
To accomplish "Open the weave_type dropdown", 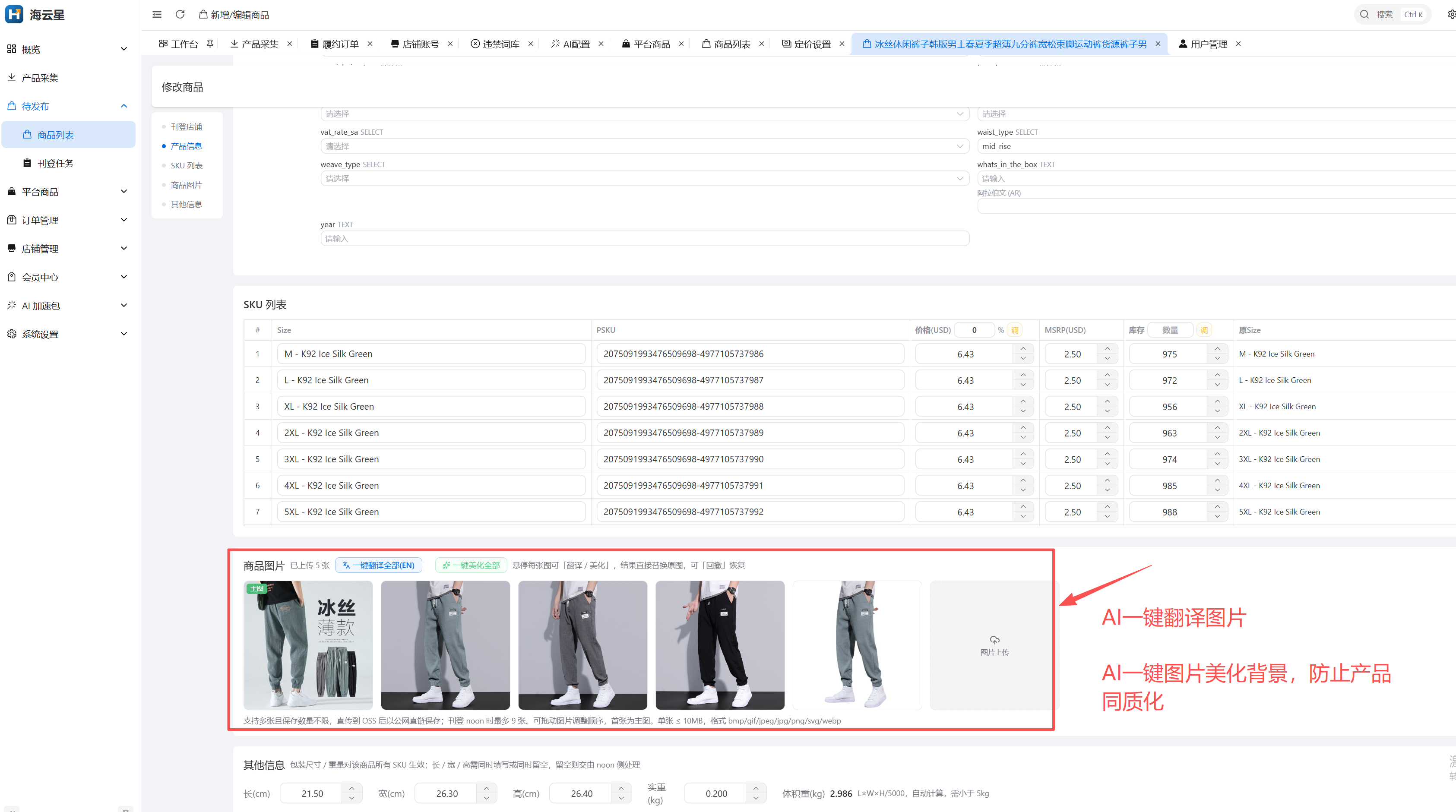I will pyautogui.click(x=644, y=179).
